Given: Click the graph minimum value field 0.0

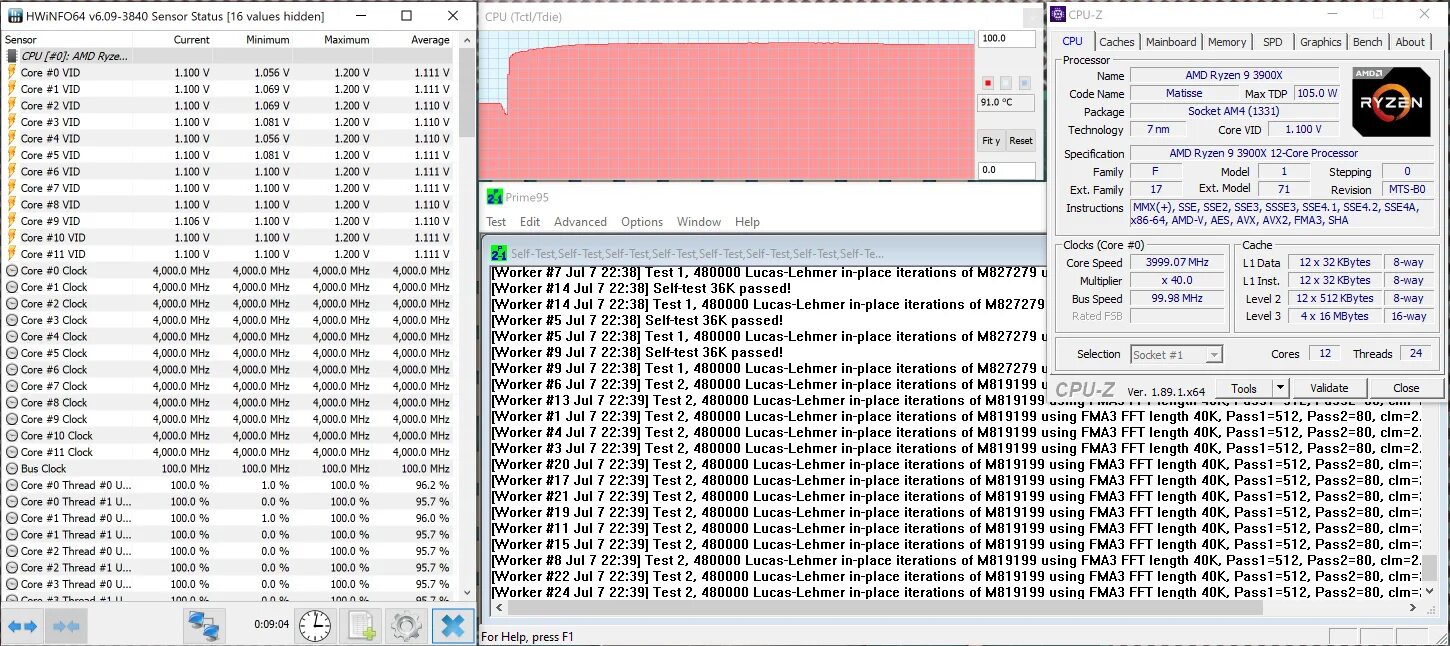Looking at the screenshot, I should pyautogui.click(x=1007, y=170).
